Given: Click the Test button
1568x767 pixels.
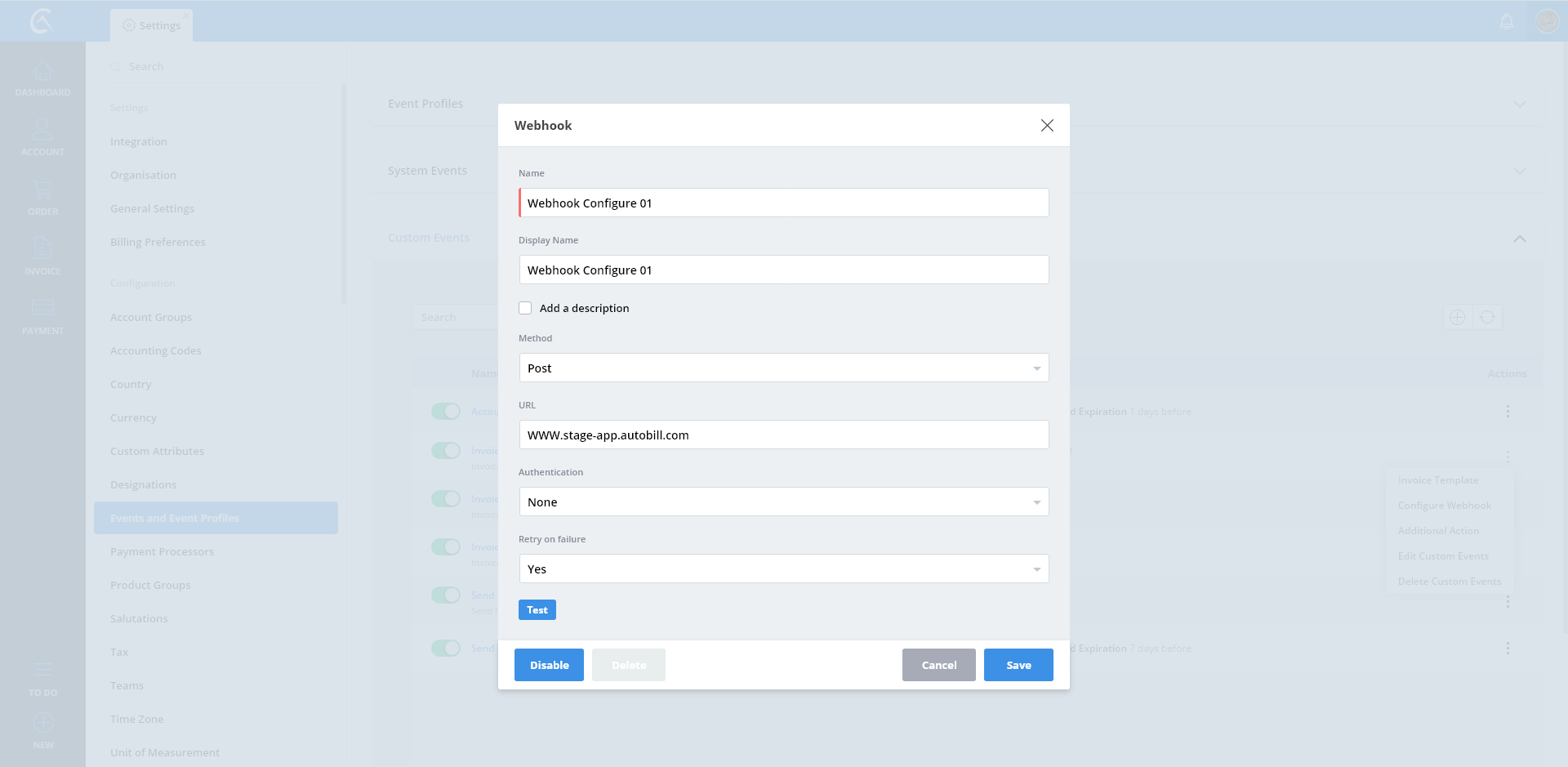Looking at the screenshot, I should 537,610.
